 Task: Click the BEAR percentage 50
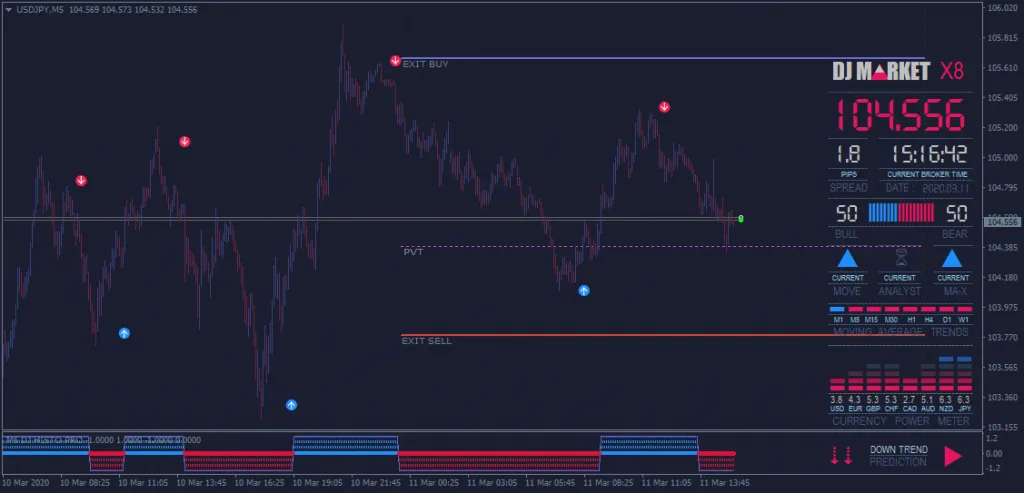tap(957, 213)
